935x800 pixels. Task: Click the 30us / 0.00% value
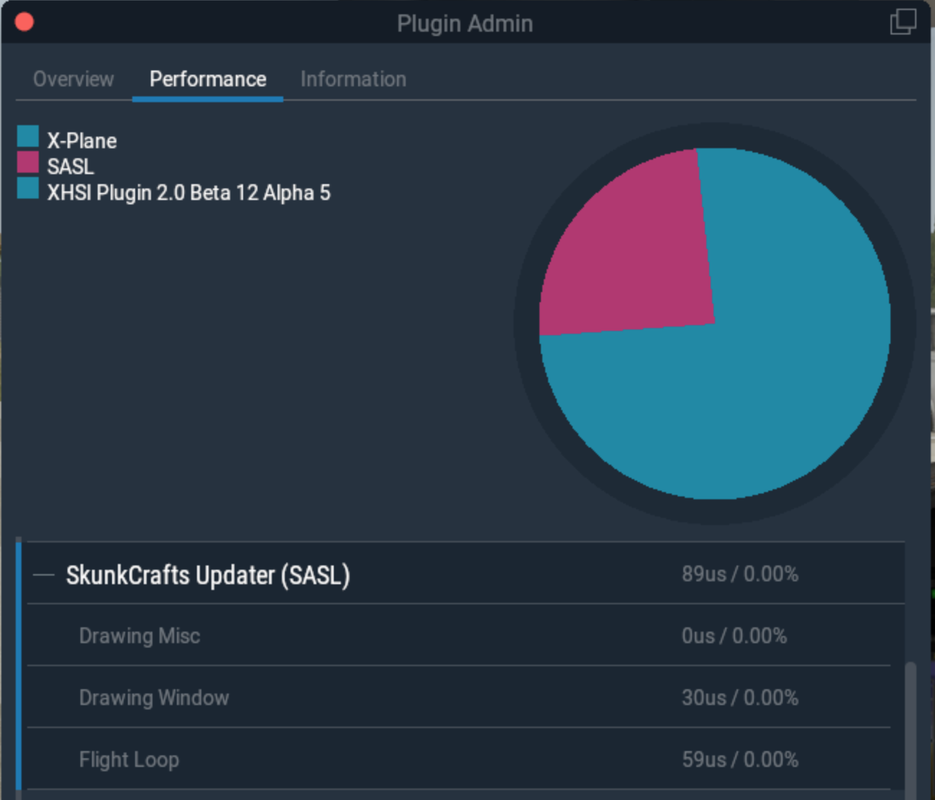pos(740,698)
